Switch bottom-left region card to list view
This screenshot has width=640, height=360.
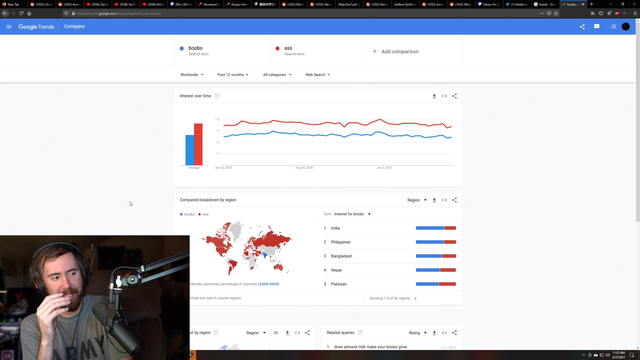(x=276, y=333)
